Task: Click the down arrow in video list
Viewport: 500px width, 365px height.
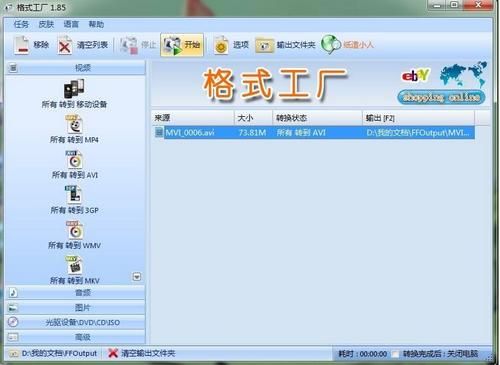Action: pyautogui.click(x=137, y=277)
